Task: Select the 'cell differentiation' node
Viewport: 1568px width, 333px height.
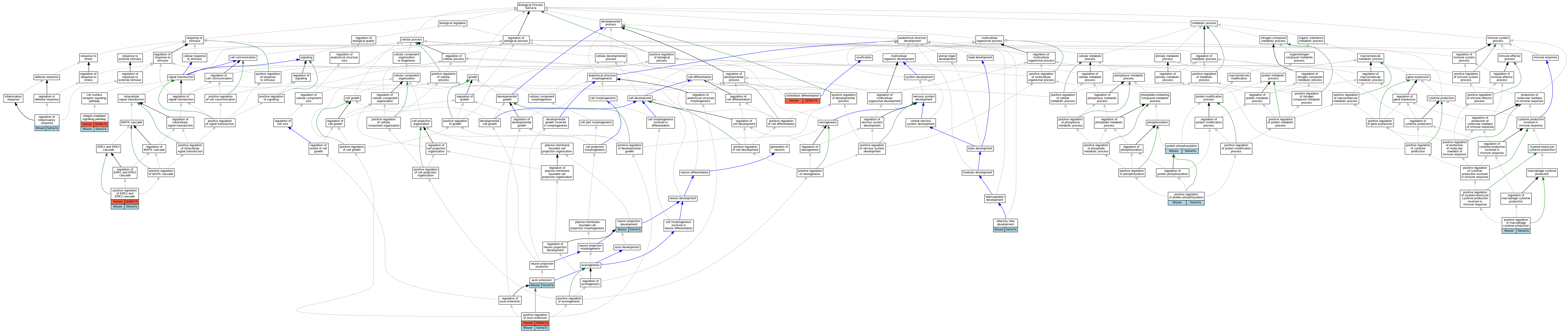Action: click(x=699, y=77)
